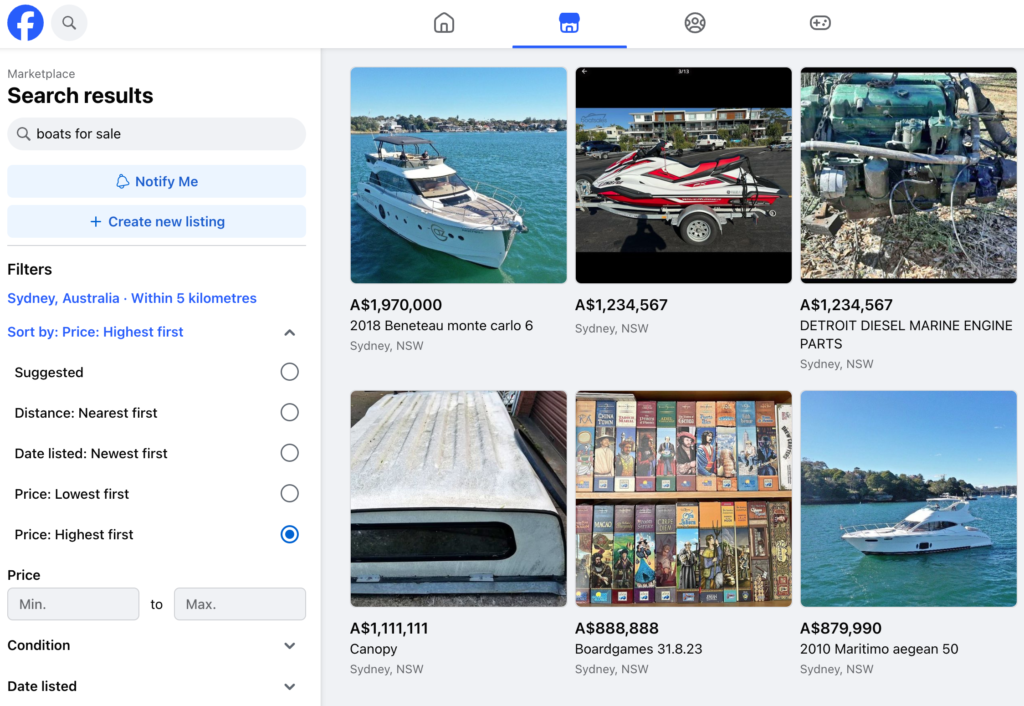
Task: Open the search magnifier next to the logo
Action: [x=68, y=22]
